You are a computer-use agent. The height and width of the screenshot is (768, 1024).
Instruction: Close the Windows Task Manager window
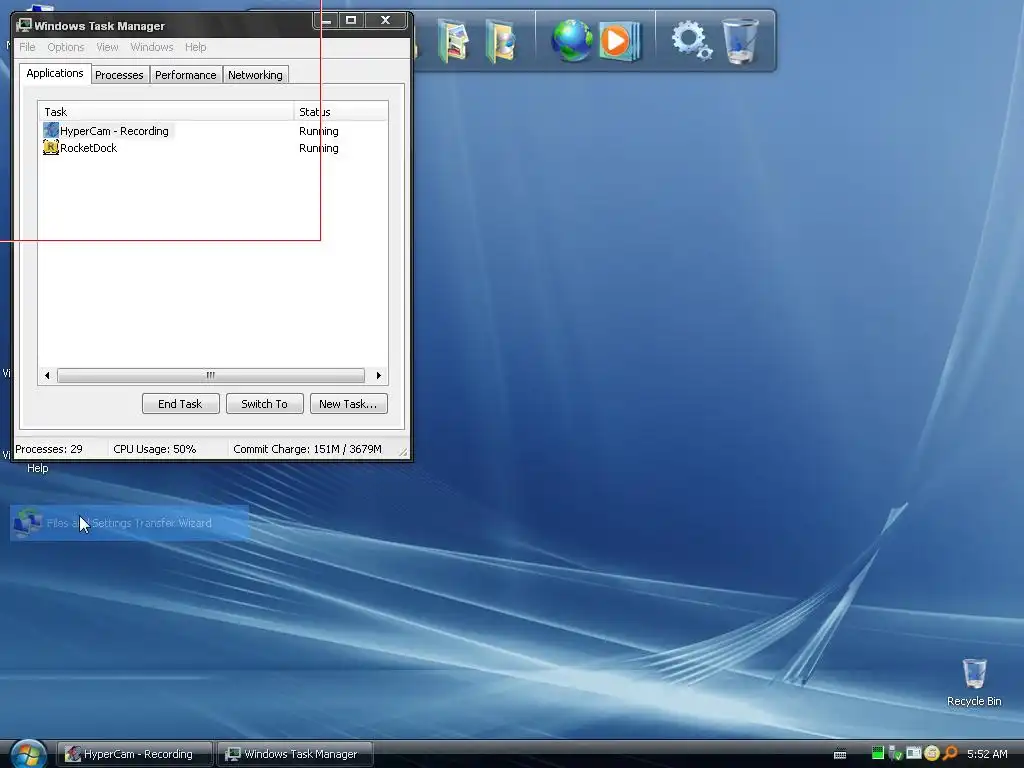385,21
